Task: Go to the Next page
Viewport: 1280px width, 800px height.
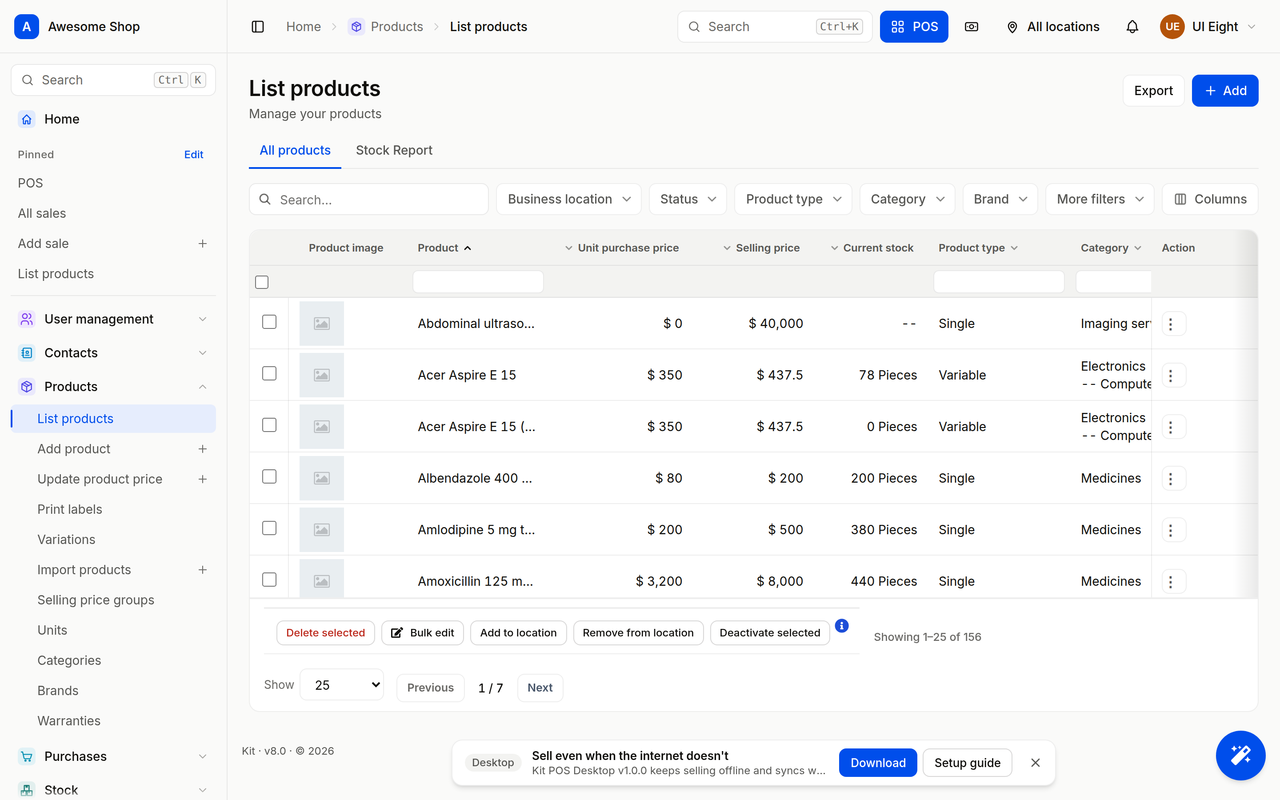Action: (540, 688)
